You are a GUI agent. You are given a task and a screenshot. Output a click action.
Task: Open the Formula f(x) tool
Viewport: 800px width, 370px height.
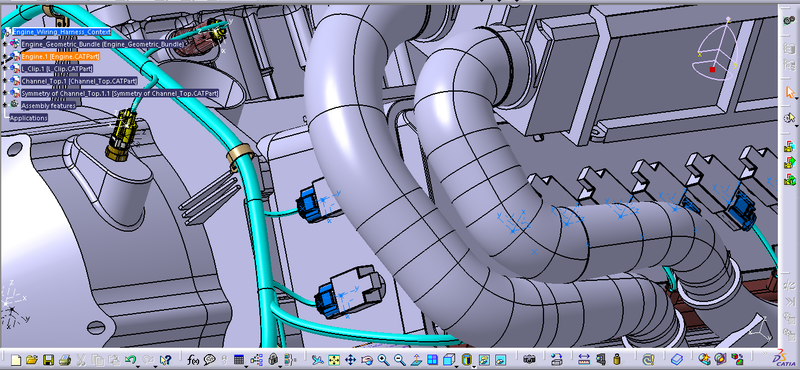[193, 360]
